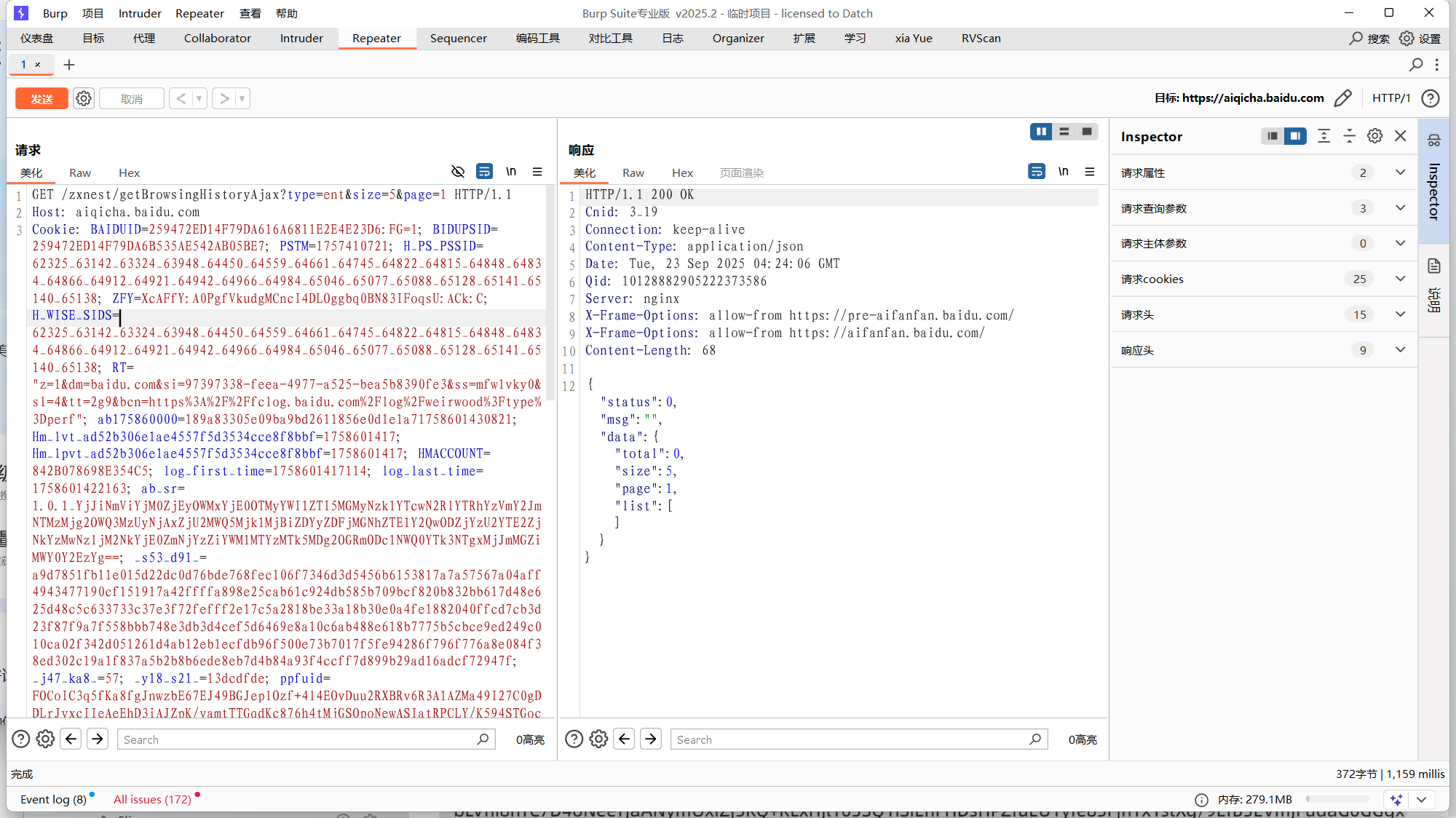Open Inspector settings gear icon
1456x818 pixels.
pyautogui.click(x=1374, y=136)
